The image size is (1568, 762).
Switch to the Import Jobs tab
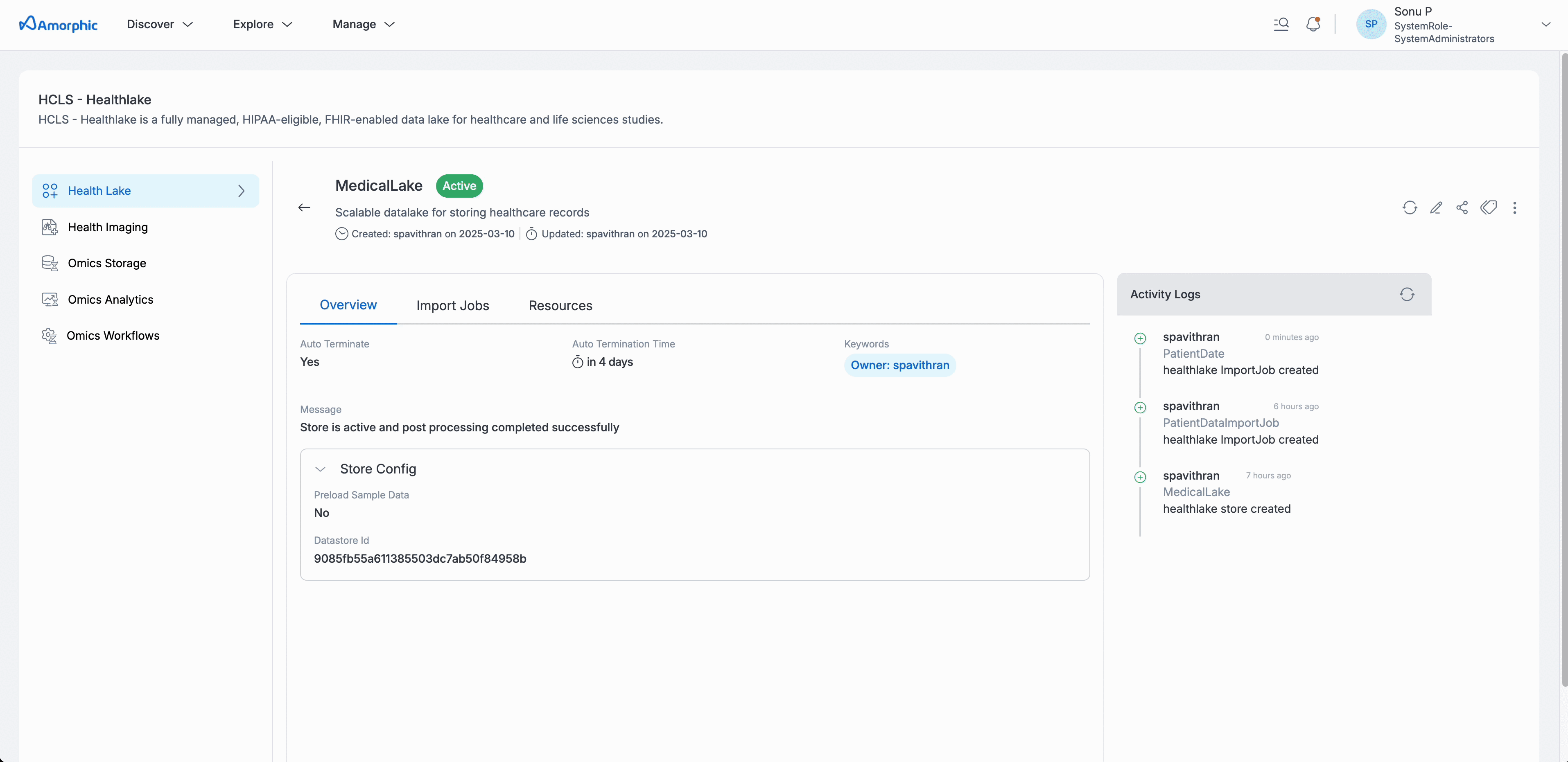tap(452, 306)
